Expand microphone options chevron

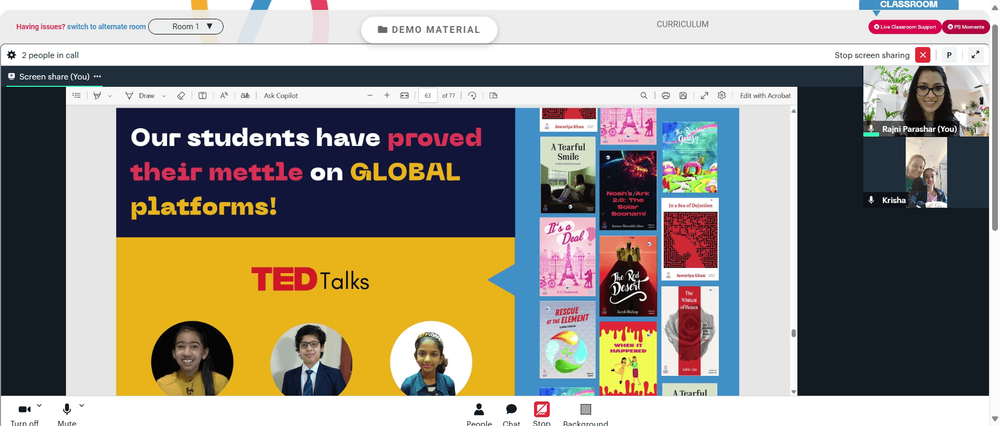82,405
